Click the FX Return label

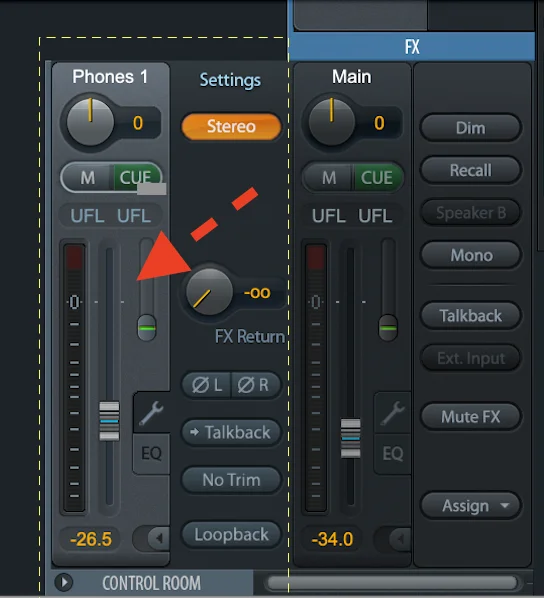tap(250, 336)
